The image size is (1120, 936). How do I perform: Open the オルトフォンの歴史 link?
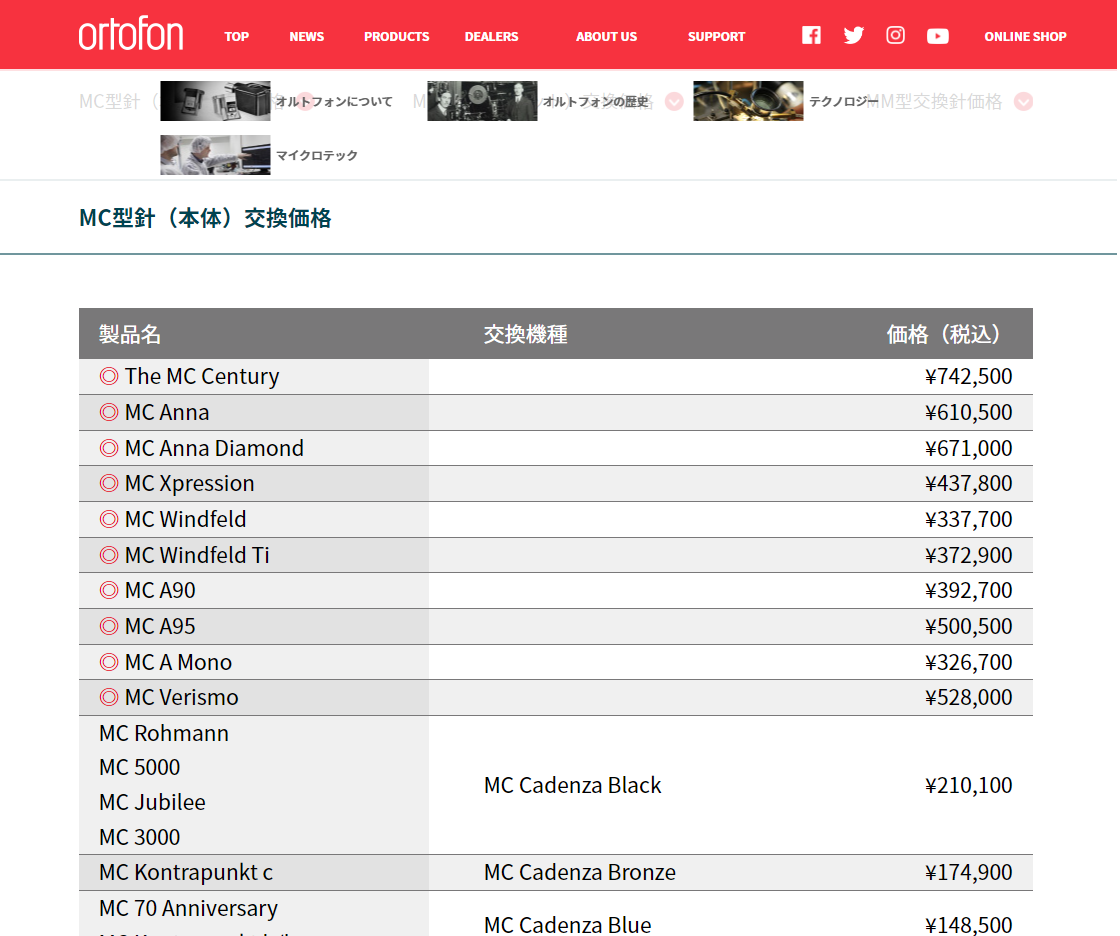596,101
